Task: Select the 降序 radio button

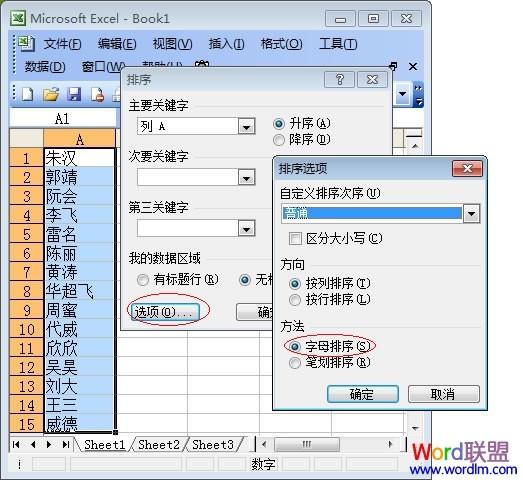Action: (279, 140)
